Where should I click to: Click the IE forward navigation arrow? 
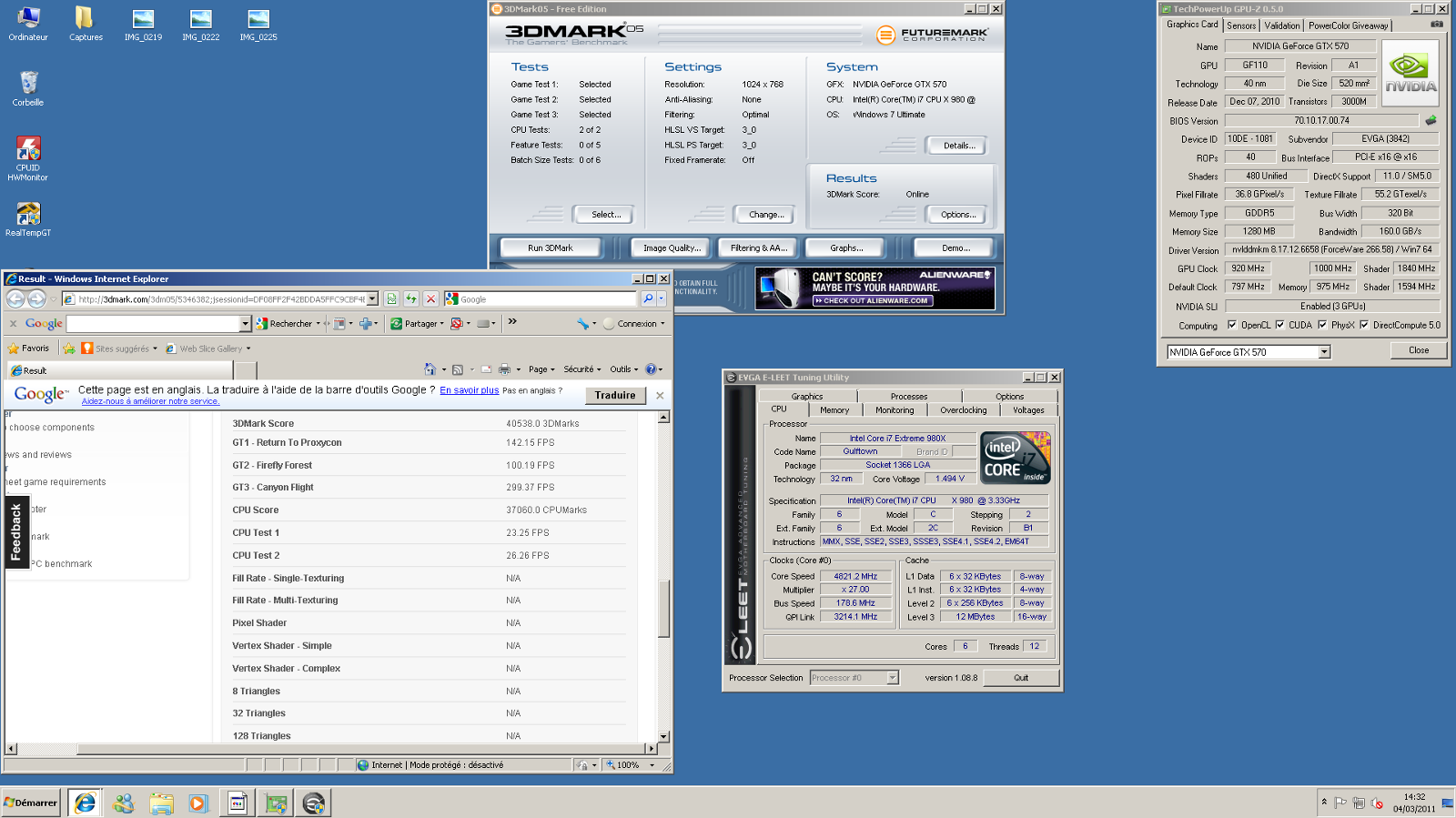point(36,298)
